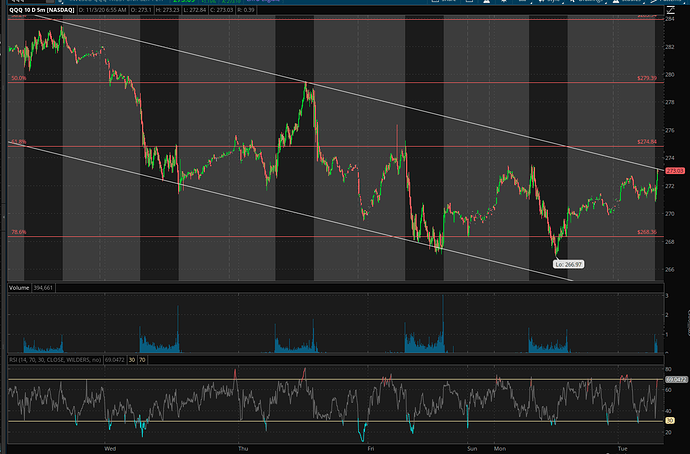Click the low price L: 272.84
690x454 pixels.
click(x=193, y=10)
